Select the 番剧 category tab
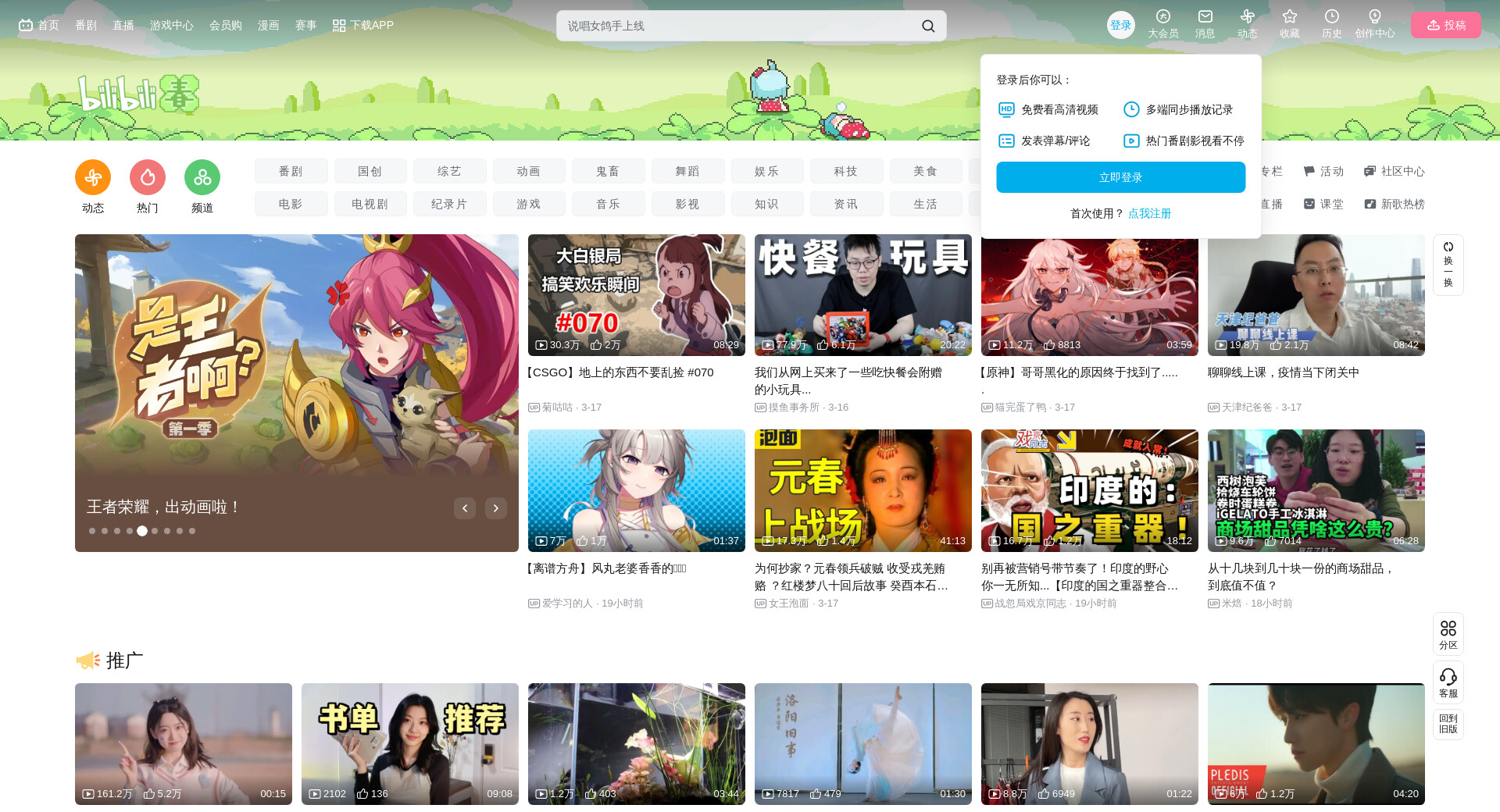 click(x=291, y=171)
